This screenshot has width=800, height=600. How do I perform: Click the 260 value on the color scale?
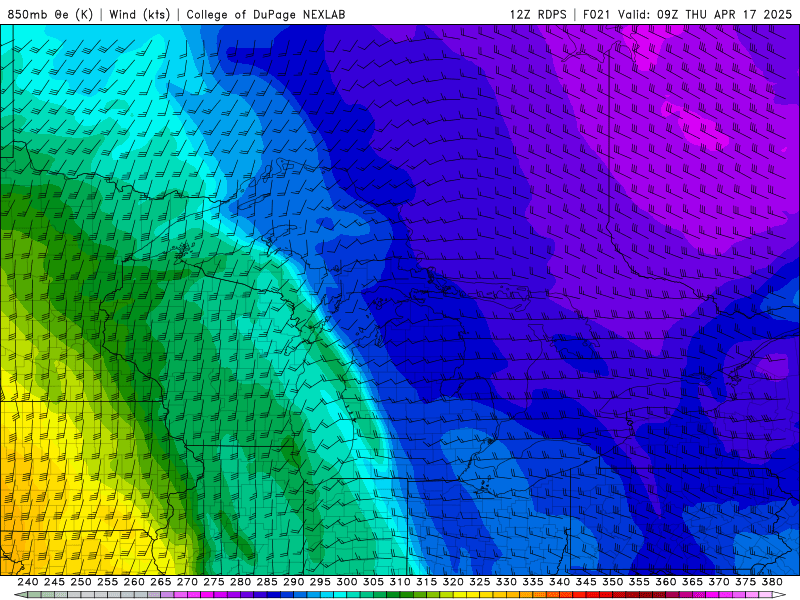[134, 582]
